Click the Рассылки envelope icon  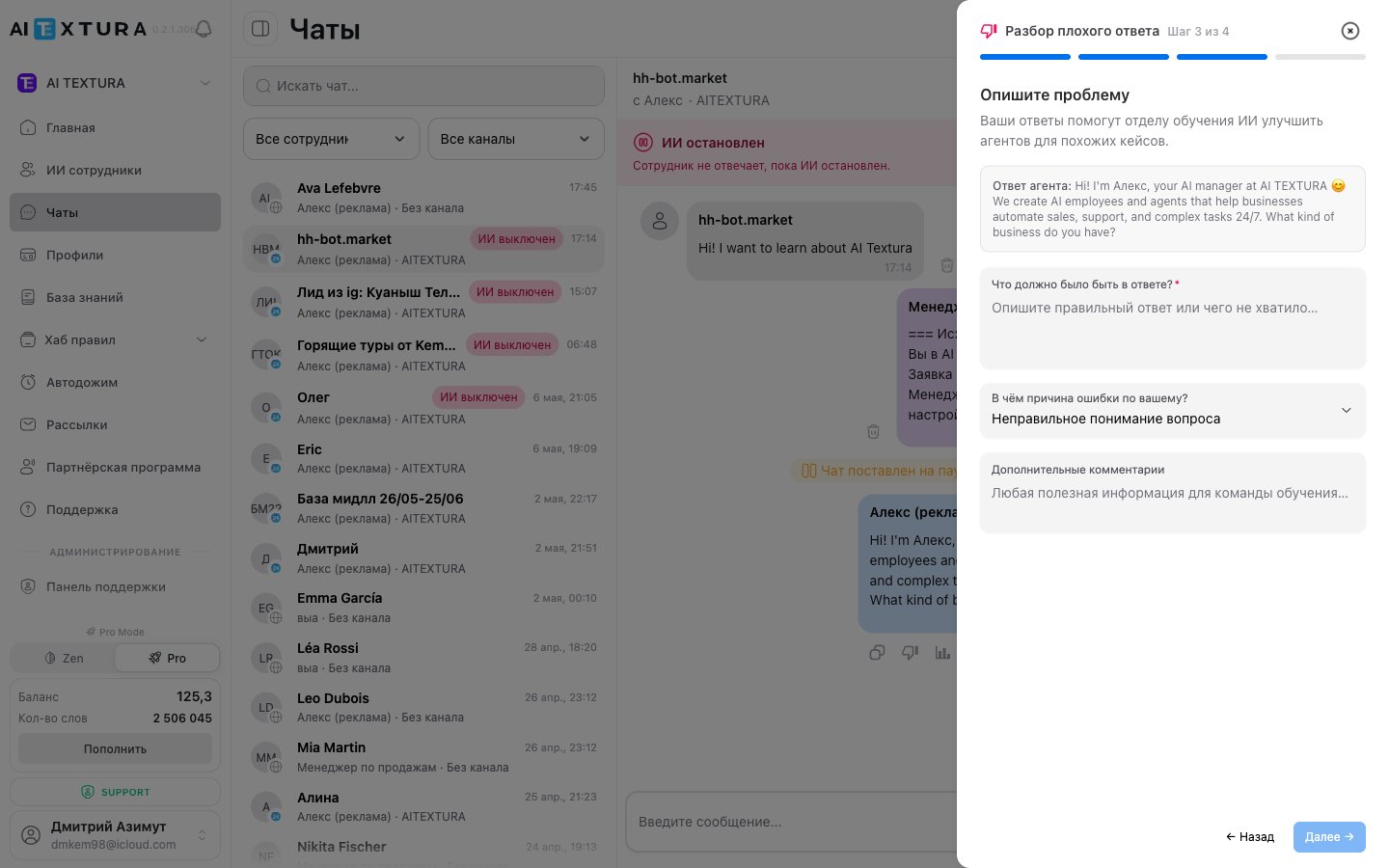point(28,424)
